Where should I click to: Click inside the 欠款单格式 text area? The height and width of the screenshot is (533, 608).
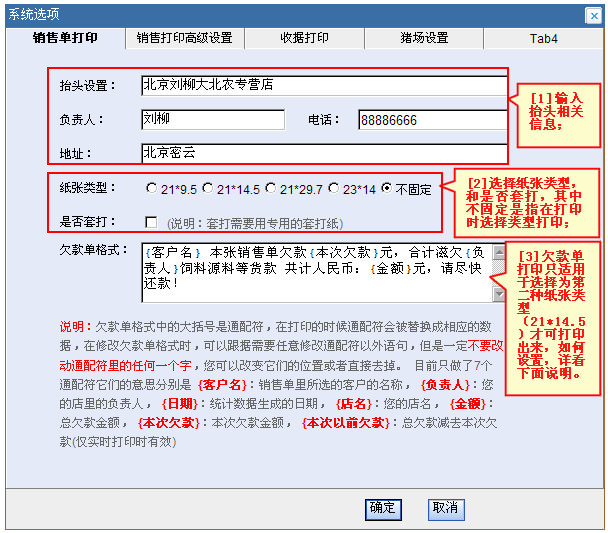315,270
